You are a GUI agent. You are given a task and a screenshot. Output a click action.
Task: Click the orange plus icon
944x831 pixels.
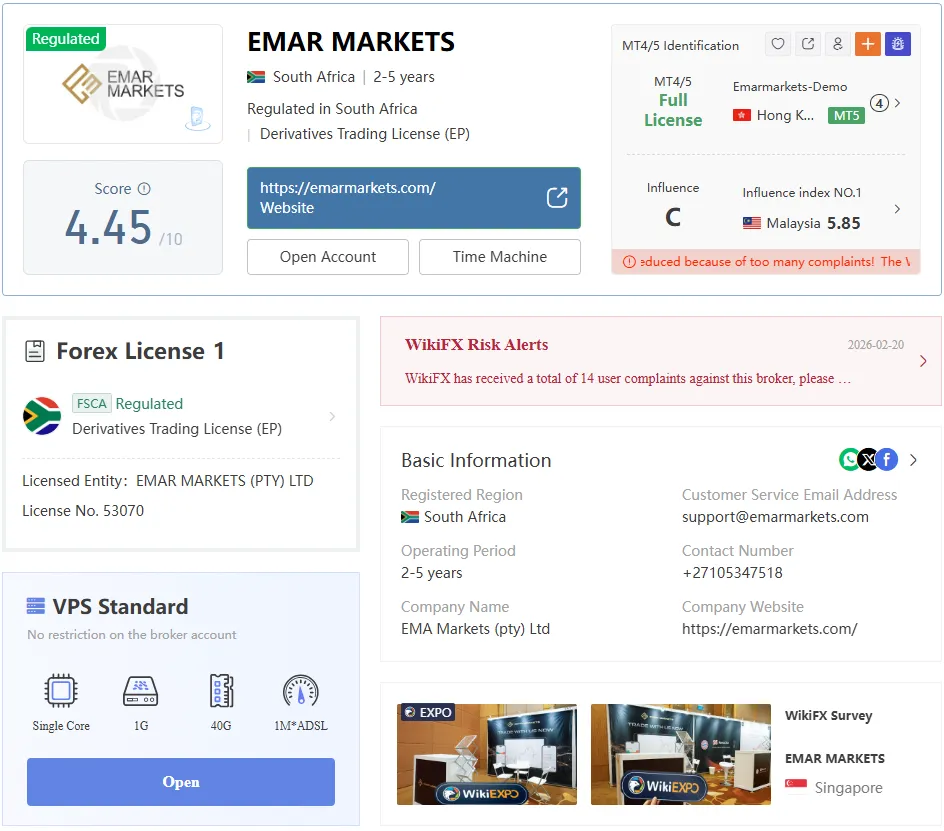868,44
